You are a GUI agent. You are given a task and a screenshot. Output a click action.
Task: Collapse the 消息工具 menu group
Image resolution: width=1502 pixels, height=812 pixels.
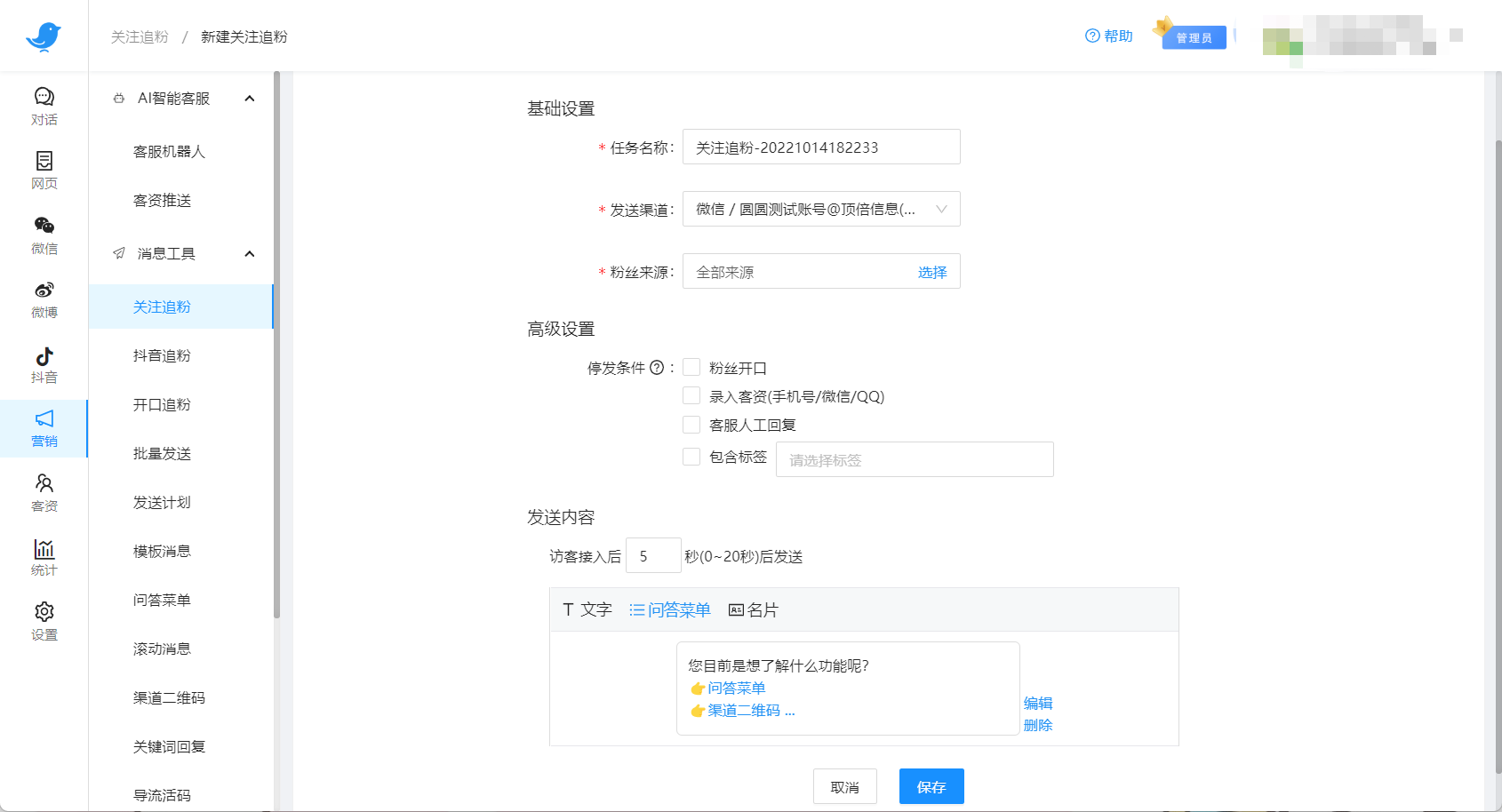point(250,253)
